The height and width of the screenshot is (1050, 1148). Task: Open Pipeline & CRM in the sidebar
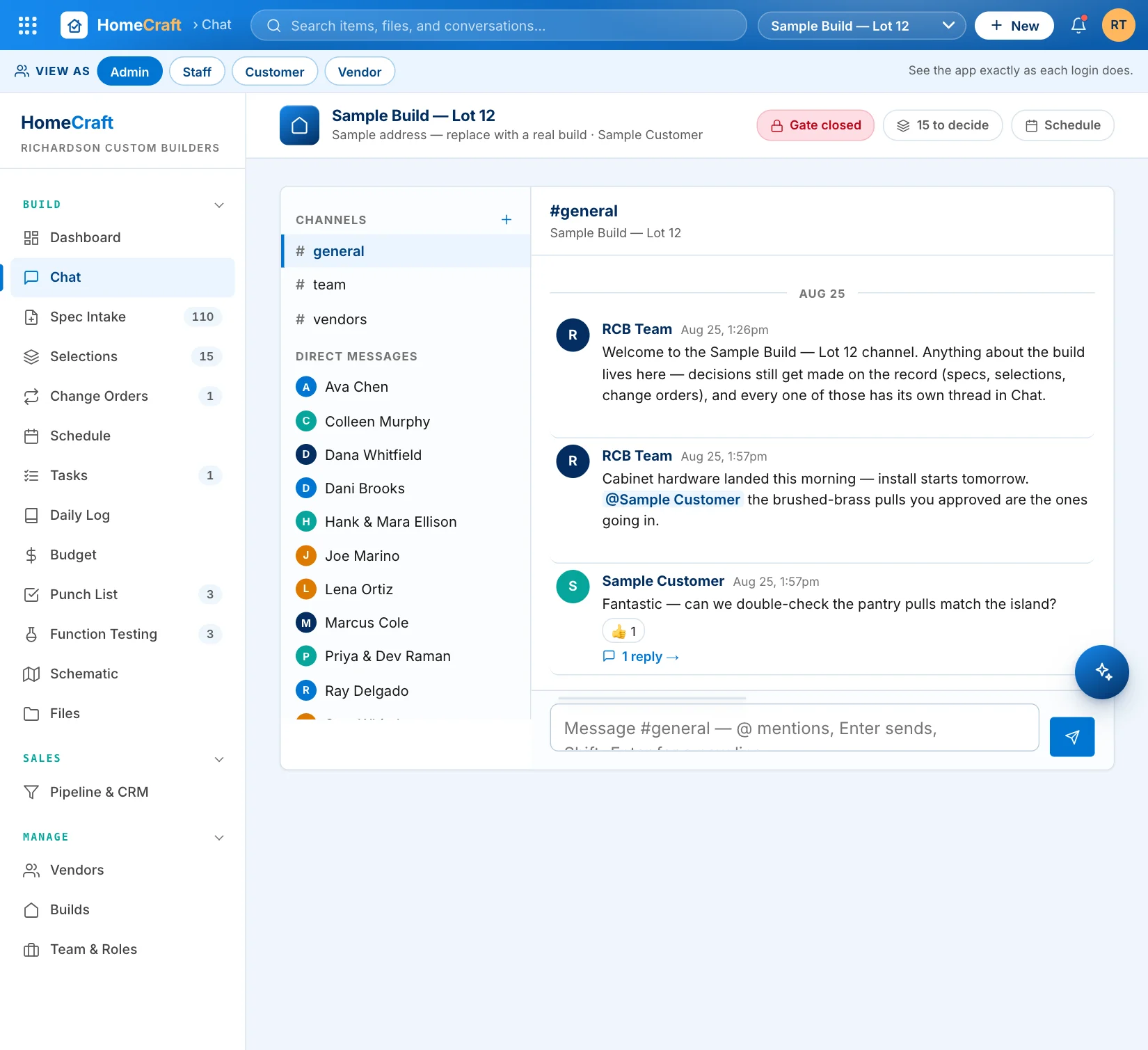[x=122, y=793]
